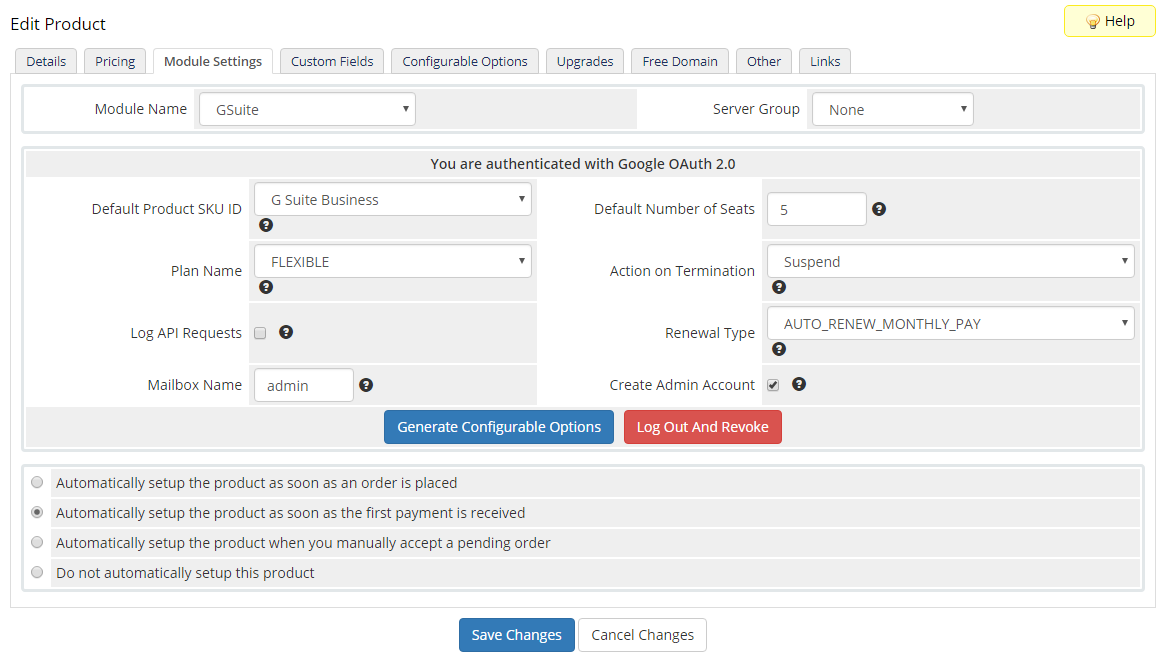Open the Server Group dropdown
The image size is (1166, 658).
[892, 110]
